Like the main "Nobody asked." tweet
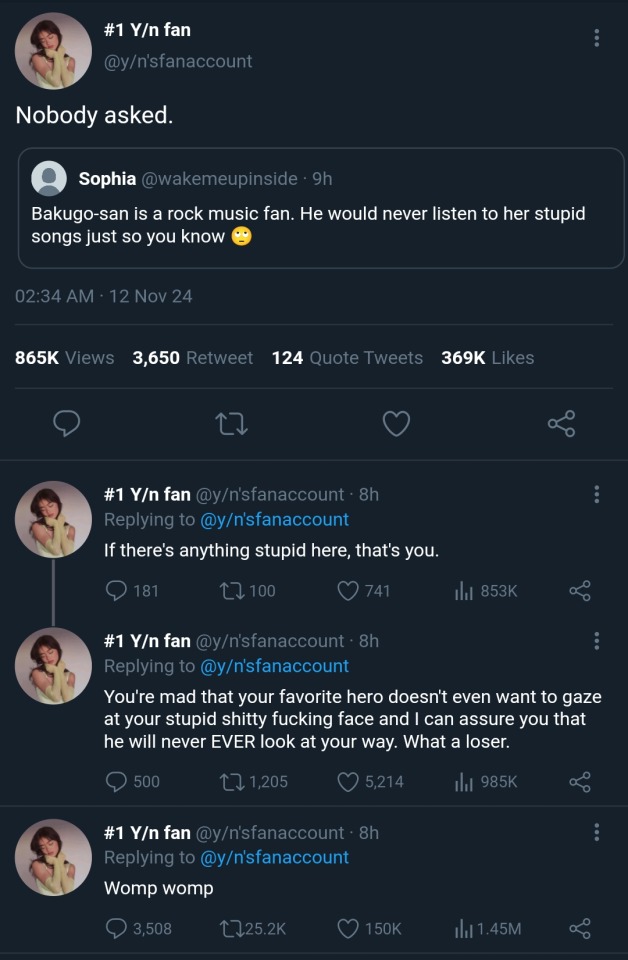The width and height of the screenshot is (628, 960). (x=397, y=424)
